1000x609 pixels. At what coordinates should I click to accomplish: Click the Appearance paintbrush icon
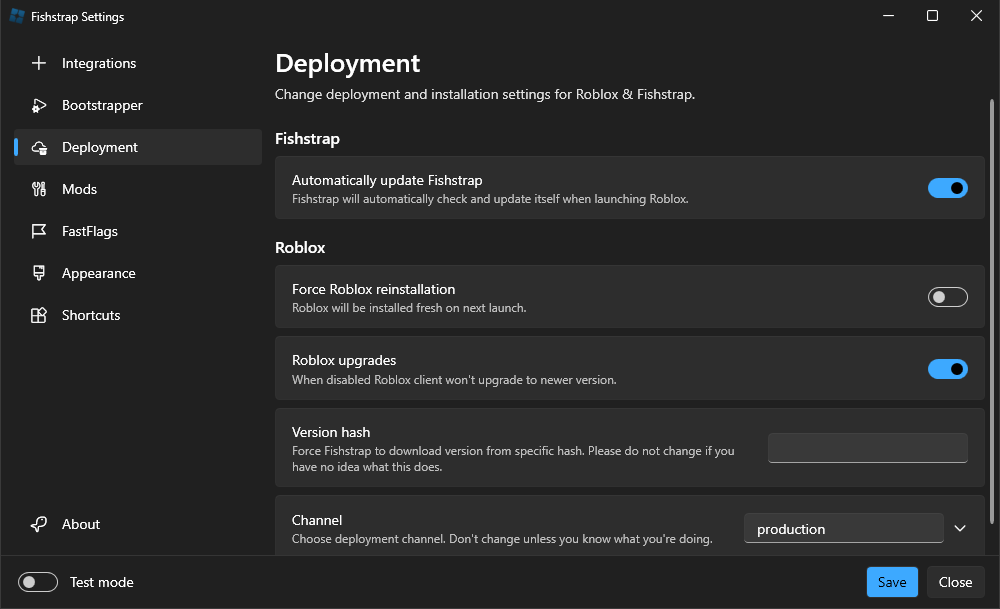39,273
